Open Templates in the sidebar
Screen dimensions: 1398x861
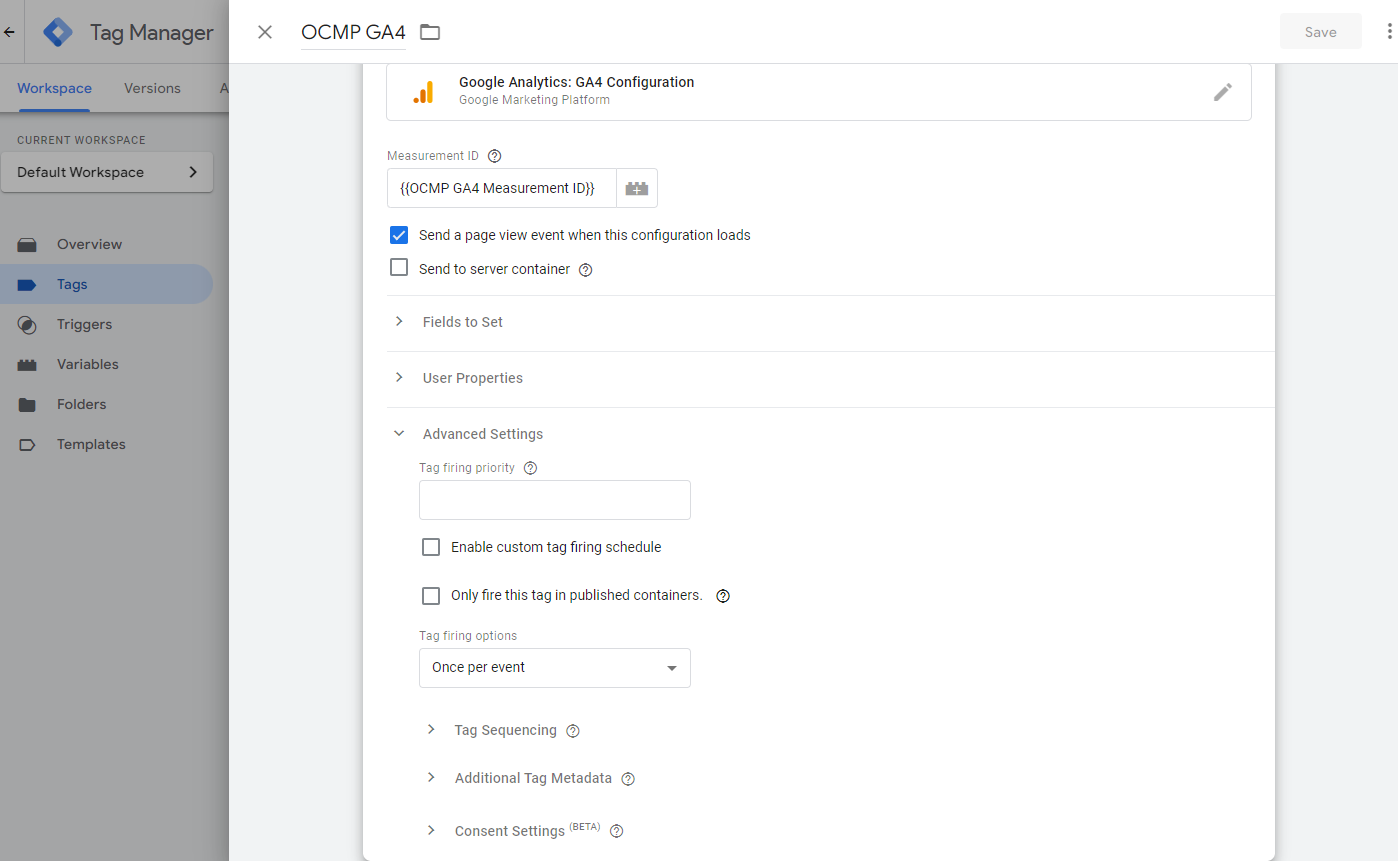[106, 444]
